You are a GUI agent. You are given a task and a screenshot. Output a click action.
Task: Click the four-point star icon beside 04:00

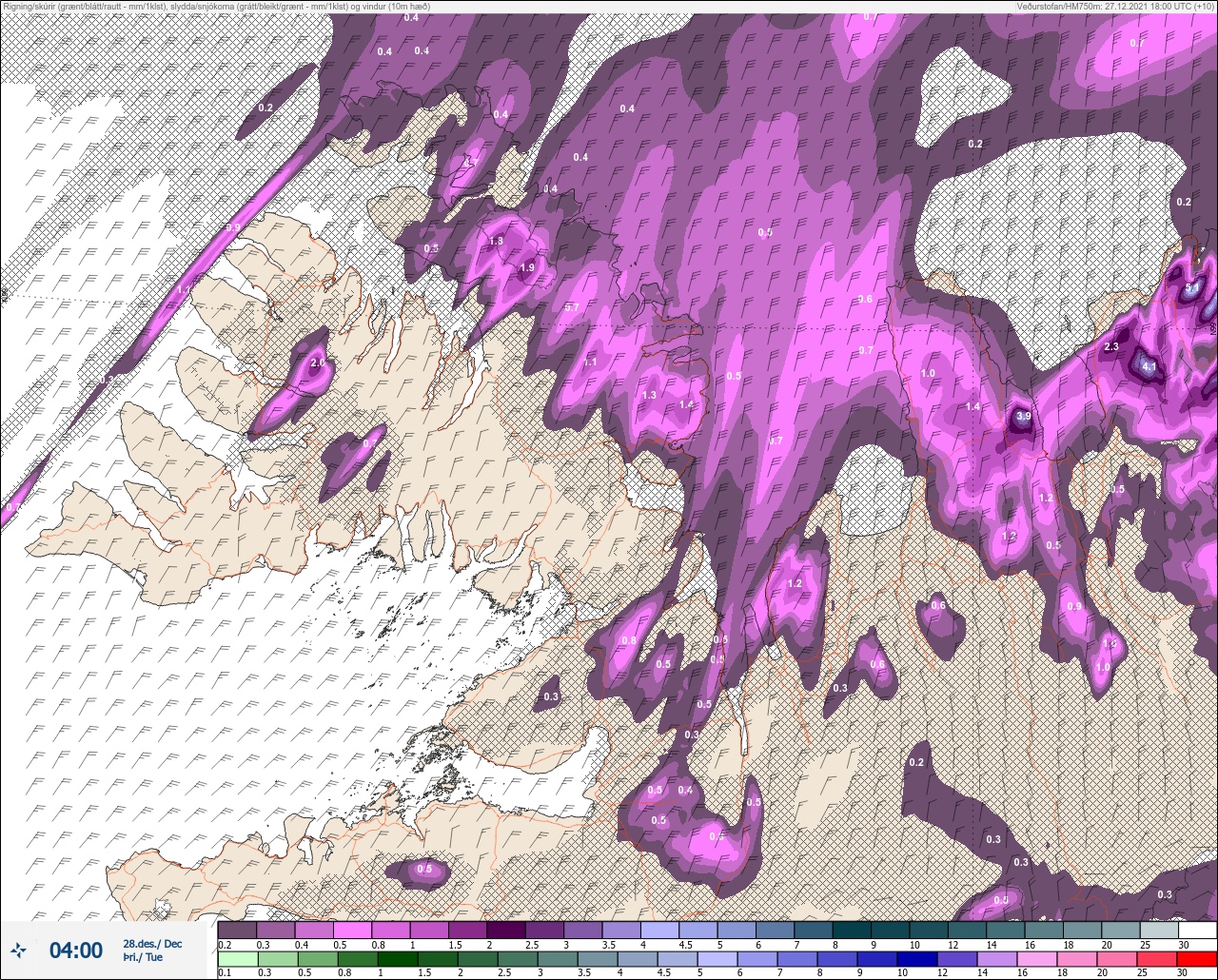pyautogui.click(x=18, y=950)
